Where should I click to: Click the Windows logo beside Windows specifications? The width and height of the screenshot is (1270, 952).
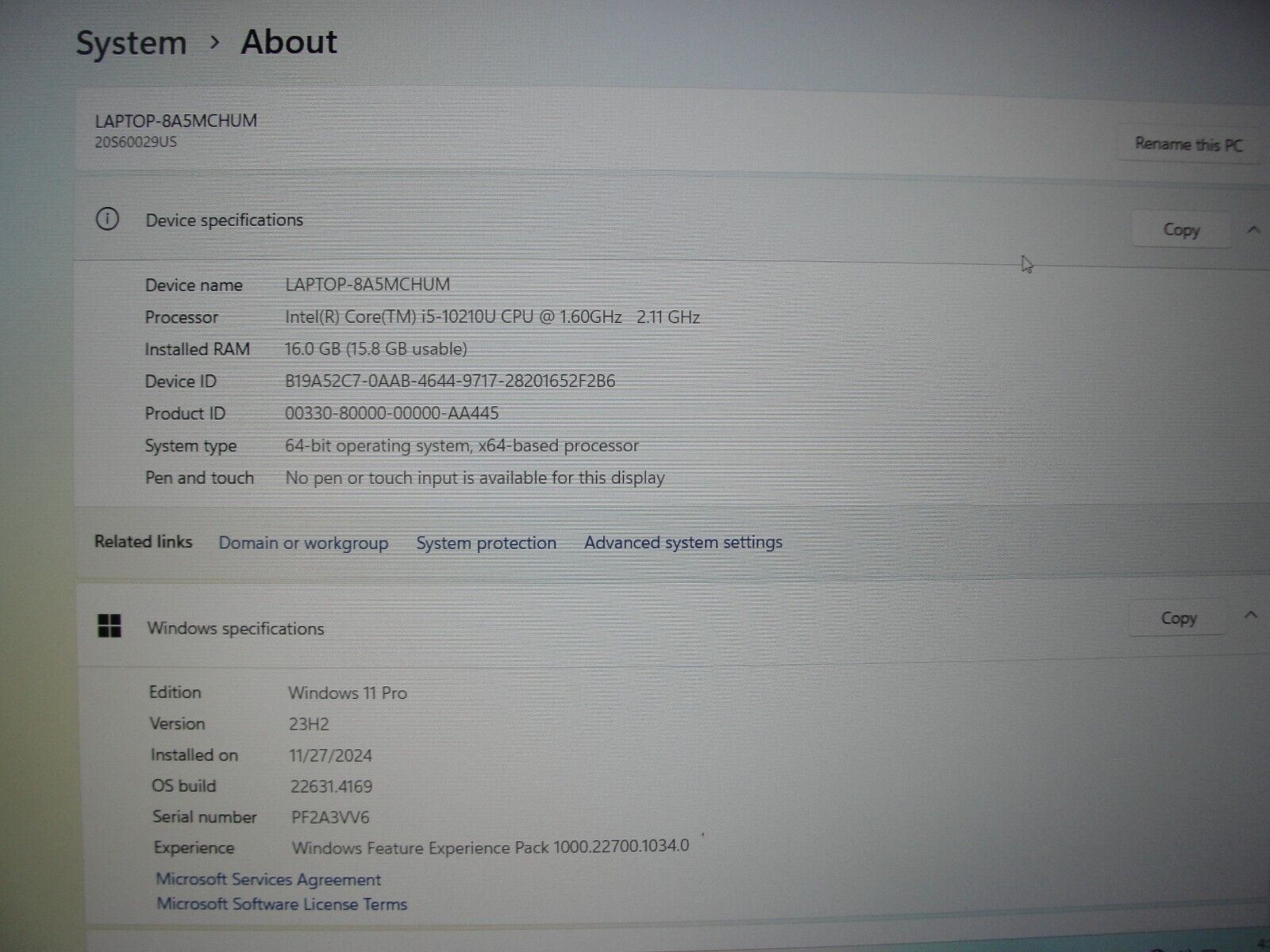pyautogui.click(x=110, y=626)
